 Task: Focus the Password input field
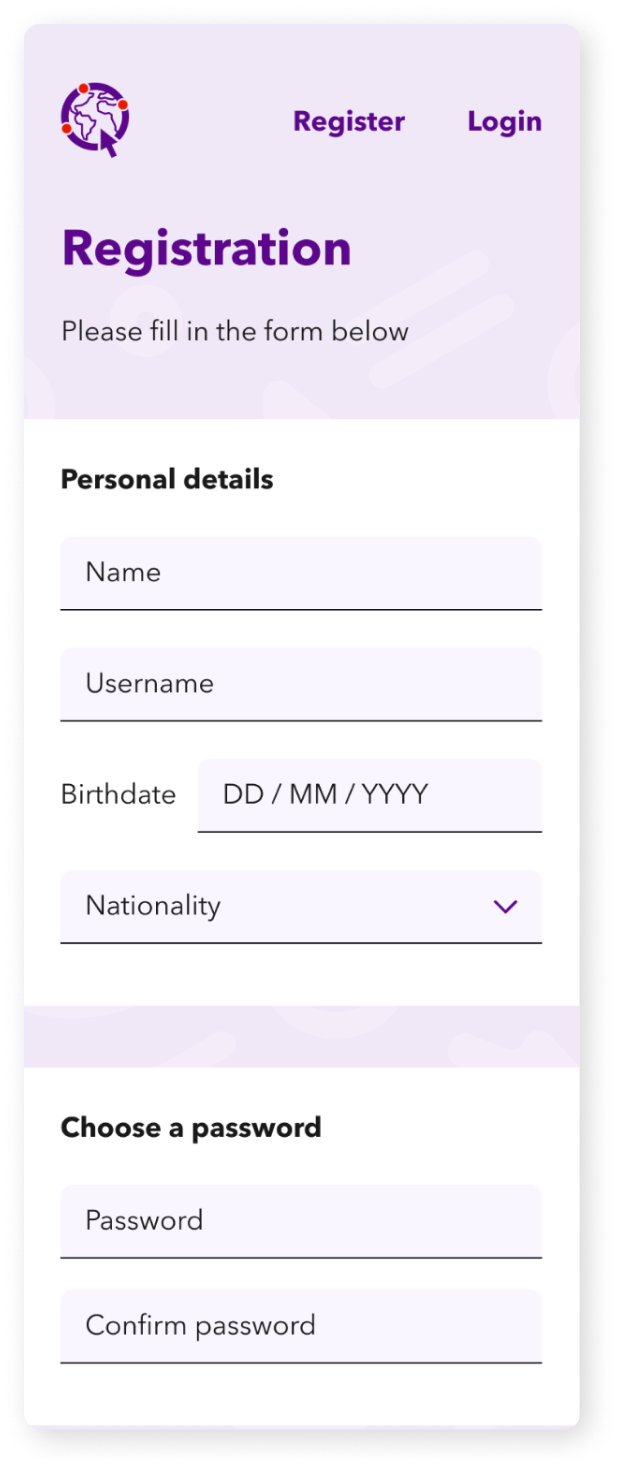(x=300, y=1221)
